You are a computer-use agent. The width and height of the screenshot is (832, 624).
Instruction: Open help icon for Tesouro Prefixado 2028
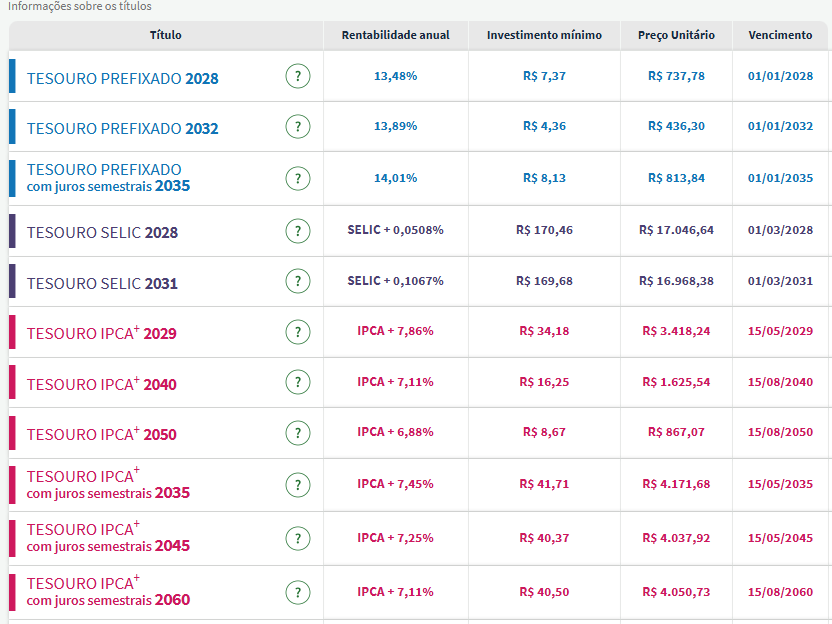[298, 76]
